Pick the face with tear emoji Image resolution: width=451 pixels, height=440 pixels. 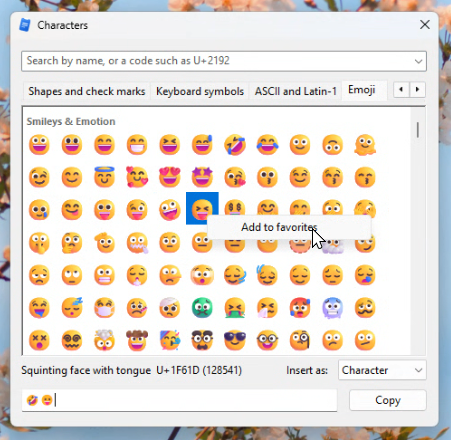[39, 209]
